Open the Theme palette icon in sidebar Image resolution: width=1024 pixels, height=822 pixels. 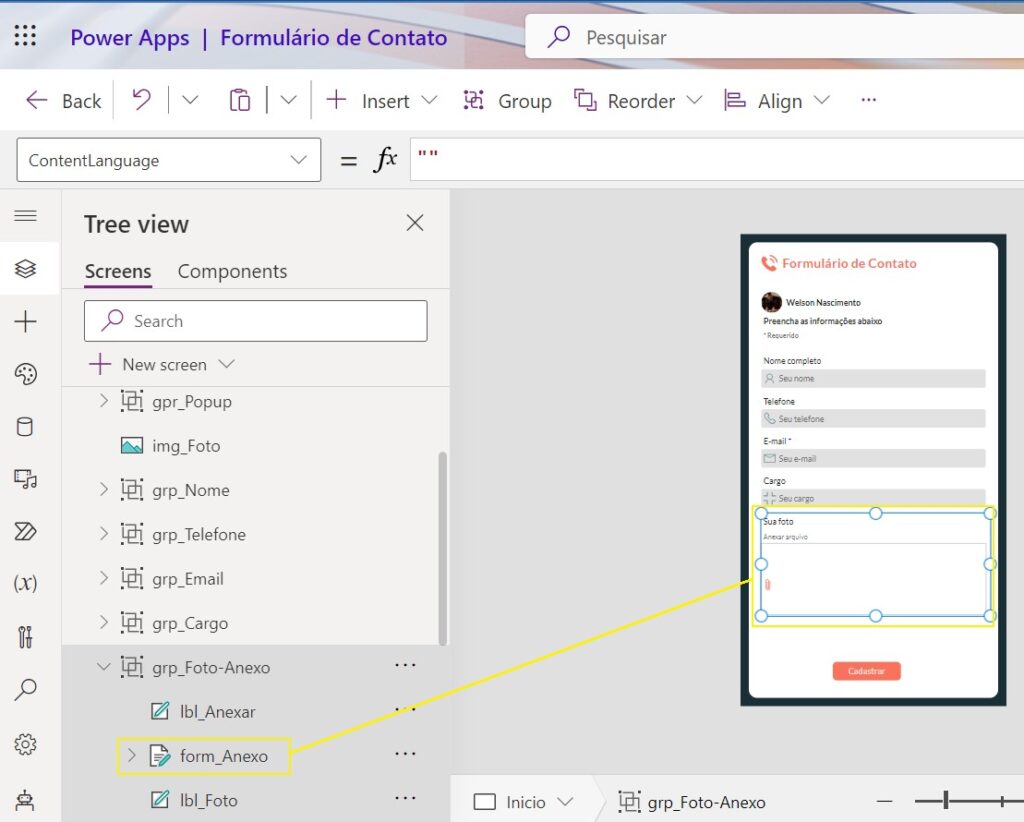(26, 374)
